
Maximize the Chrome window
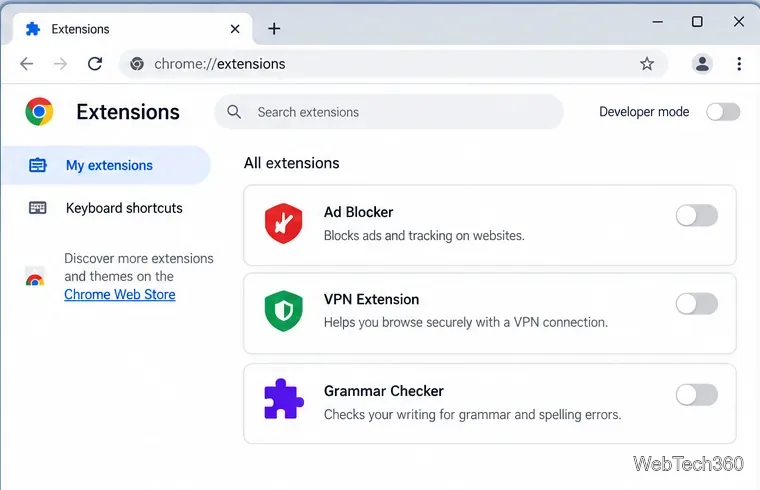tap(697, 22)
